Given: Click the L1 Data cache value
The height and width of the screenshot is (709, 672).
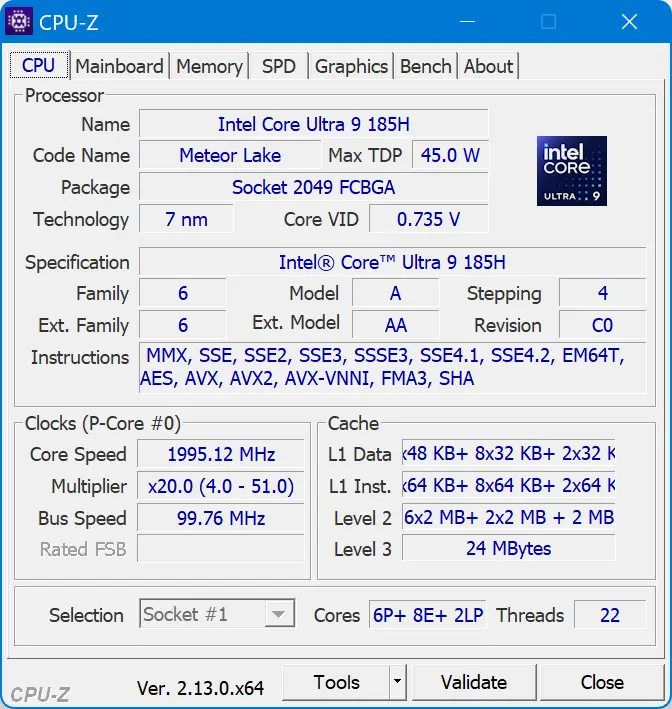Looking at the screenshot, I should coord(509,452).
